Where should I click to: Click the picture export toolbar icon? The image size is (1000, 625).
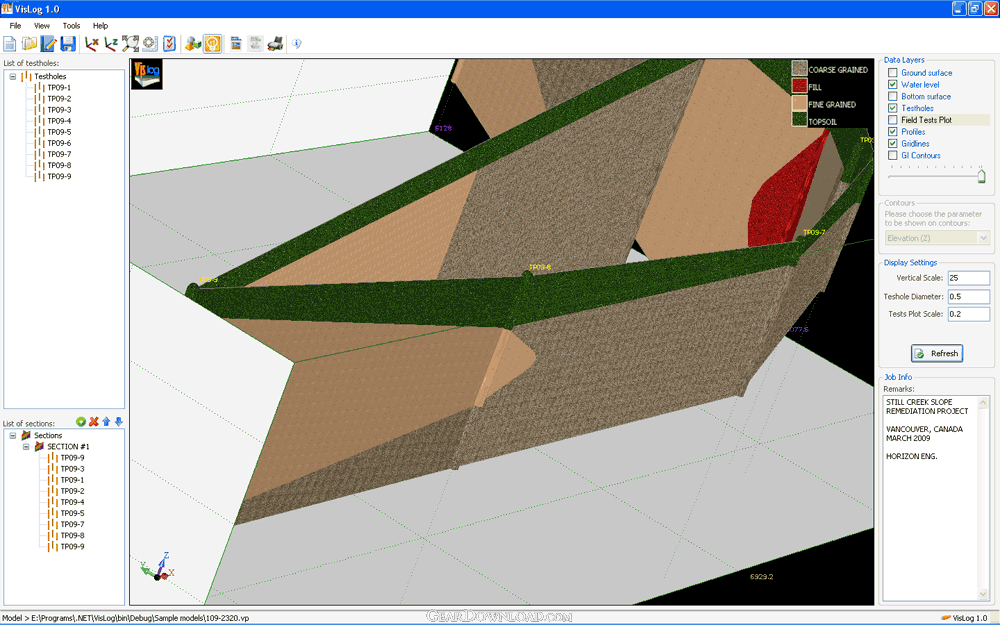click(x=236, y=44)
